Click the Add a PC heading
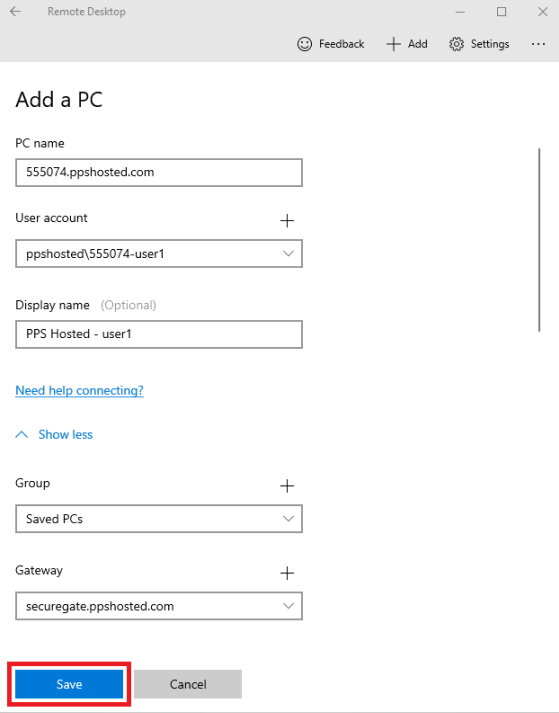Screen dimensions: 559x713 click(x=59, y=100)
